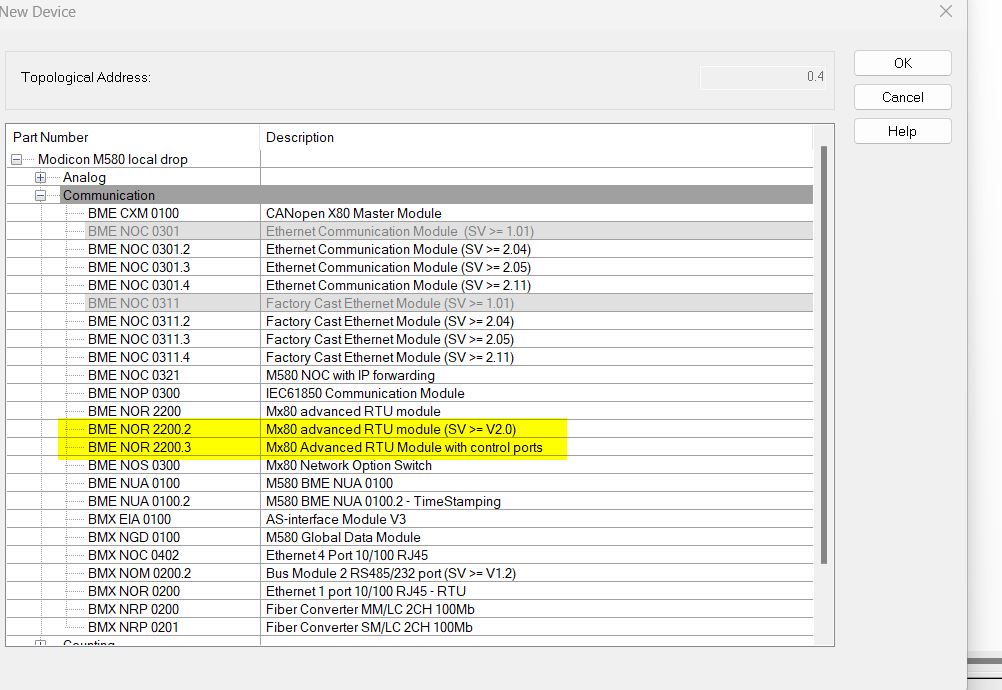Viewport: 1002px width, 690px height.
Task: Select BME NUA 0100.2 module
Action: [139, 501]
